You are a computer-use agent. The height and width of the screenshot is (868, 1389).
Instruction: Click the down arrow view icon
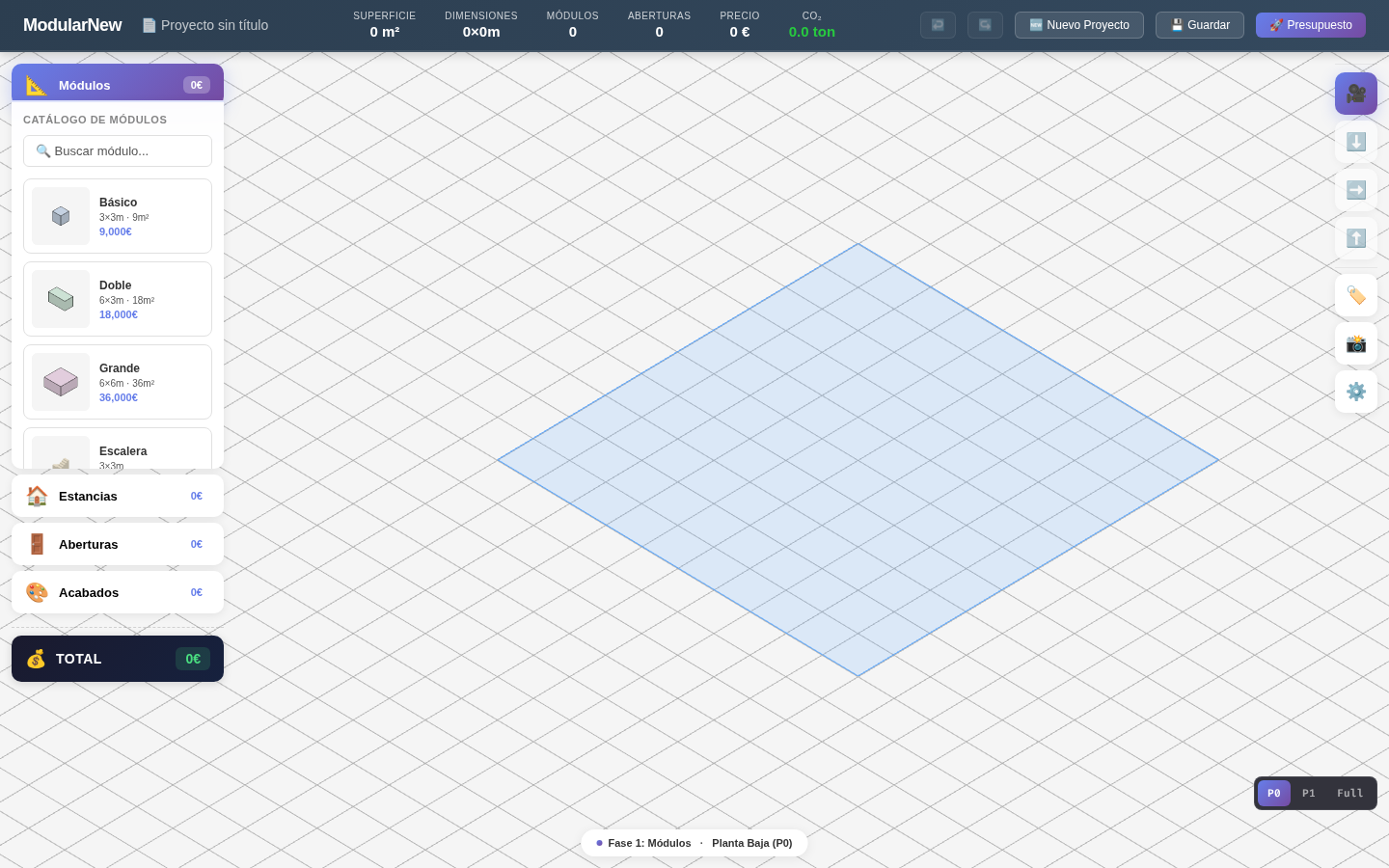pyautogui.click(x=1355, y=142)
